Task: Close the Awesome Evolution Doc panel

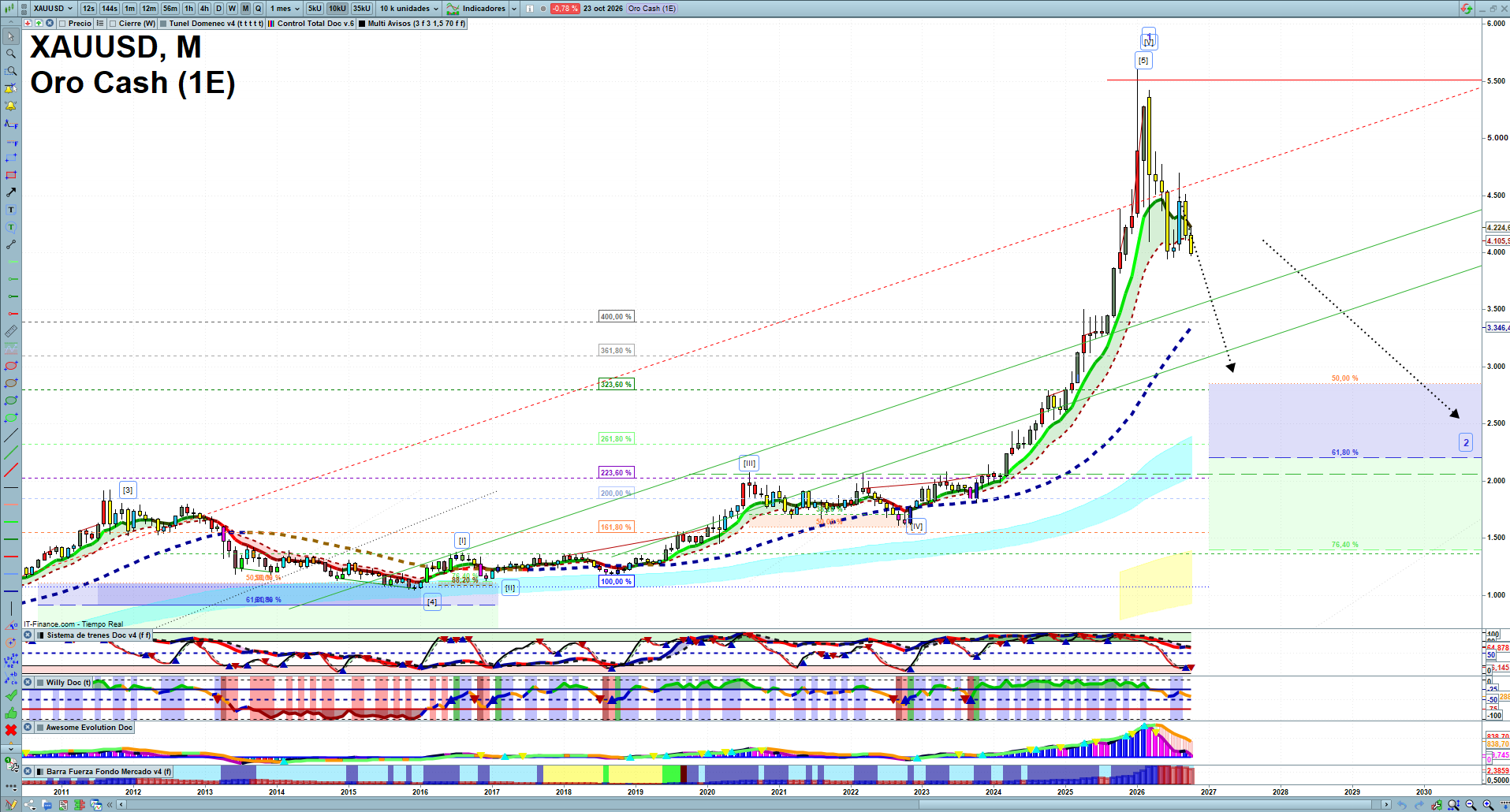Action: tap(28, 728)
